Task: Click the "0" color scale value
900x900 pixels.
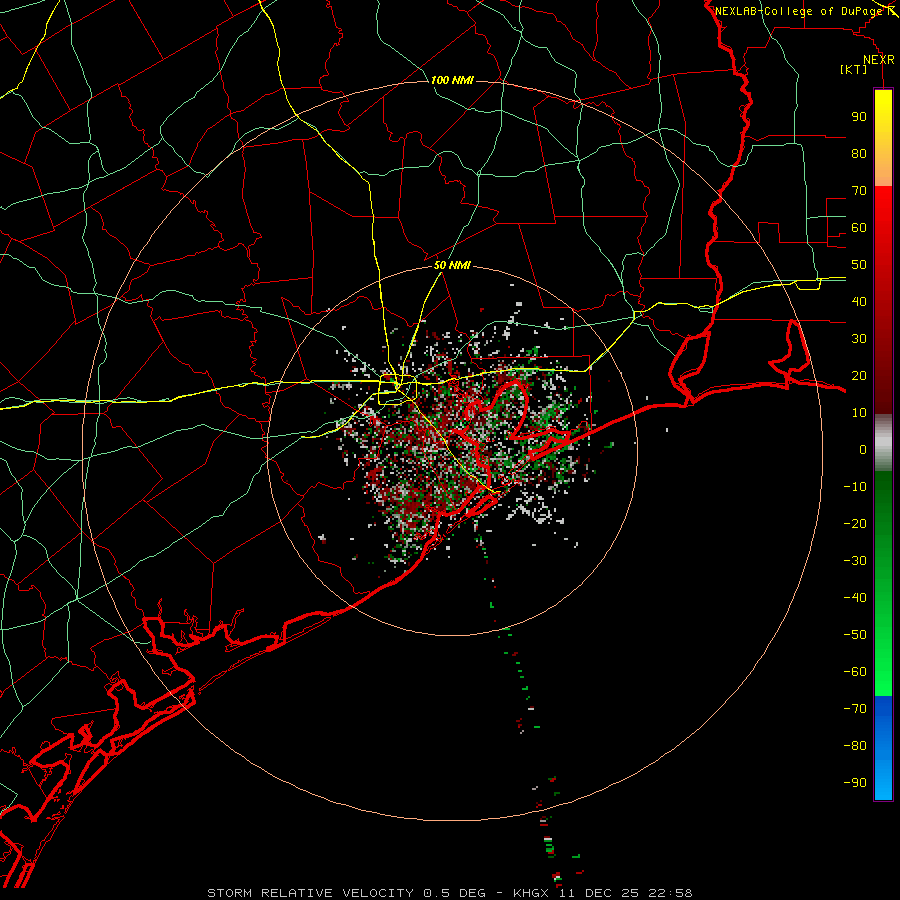Action: pyautogui.click(x=863, y=450)
